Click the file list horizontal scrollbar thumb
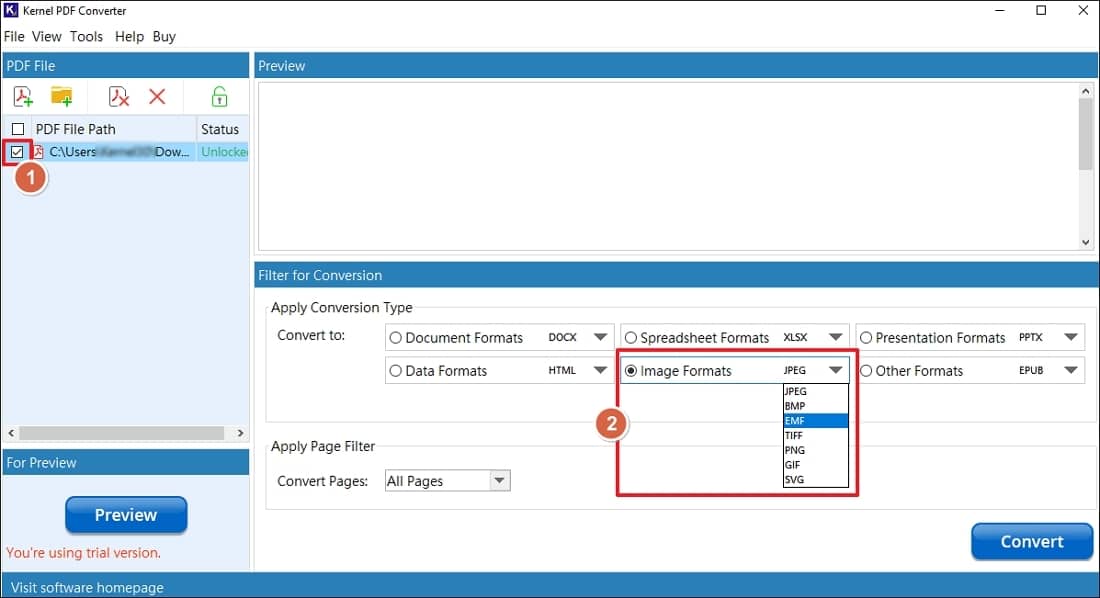 tap(121, 433)
